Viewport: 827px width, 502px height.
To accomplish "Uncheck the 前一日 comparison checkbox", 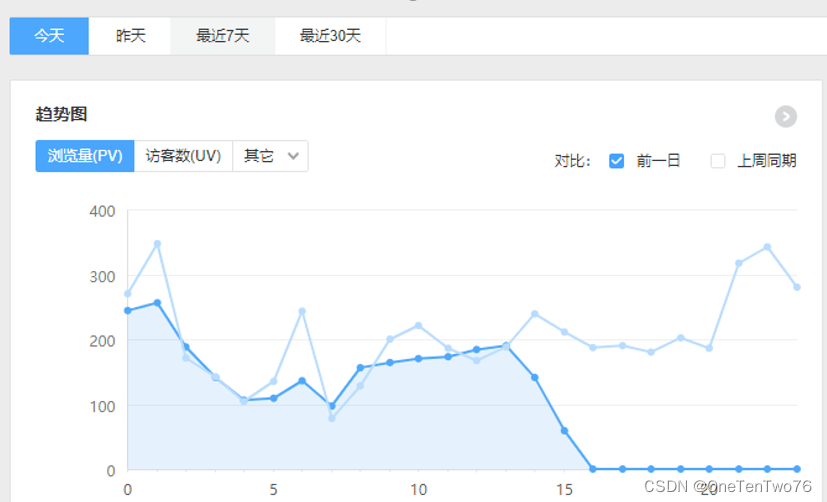I will 617,161.
